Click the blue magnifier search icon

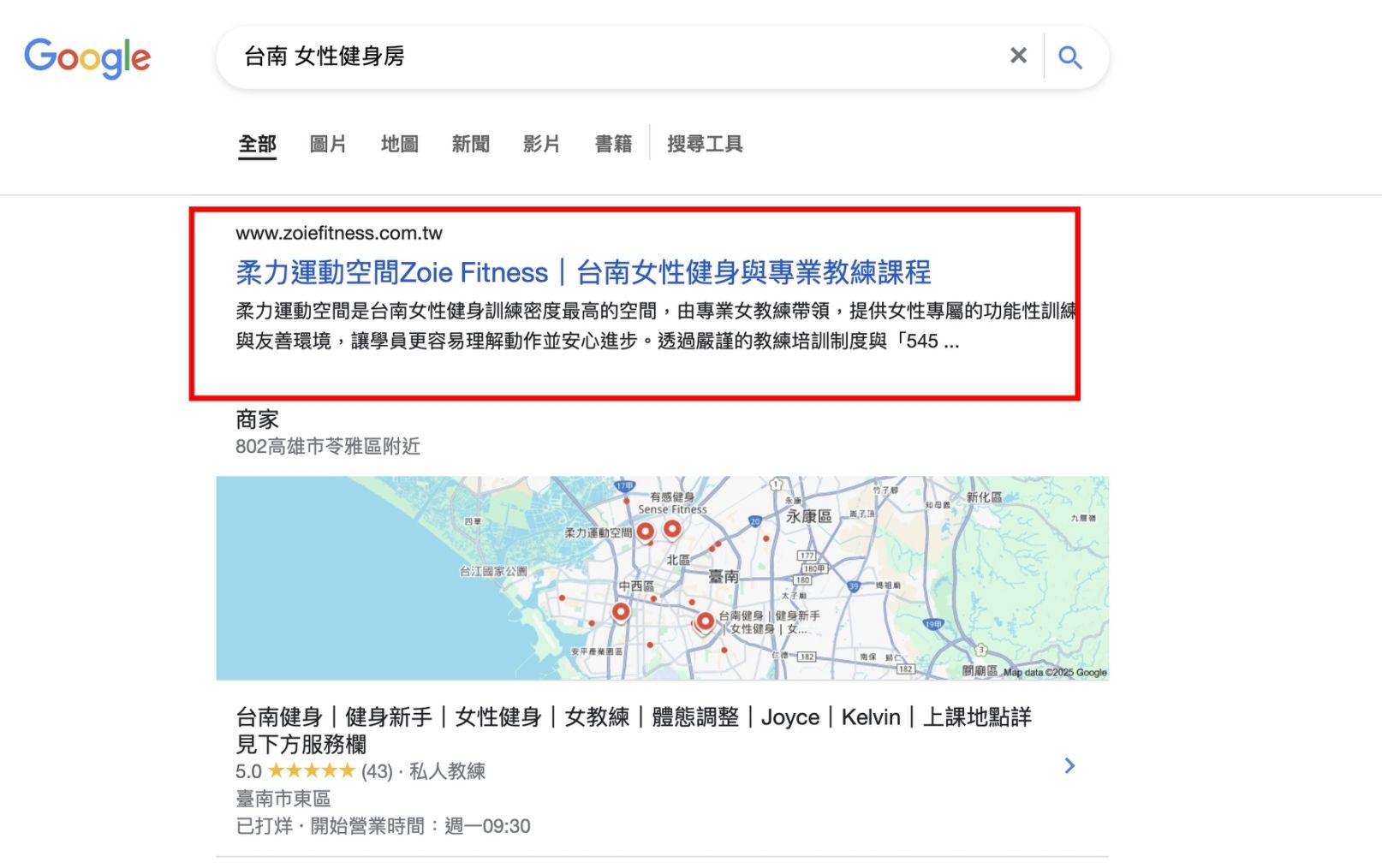click(x=1070, y=57)
